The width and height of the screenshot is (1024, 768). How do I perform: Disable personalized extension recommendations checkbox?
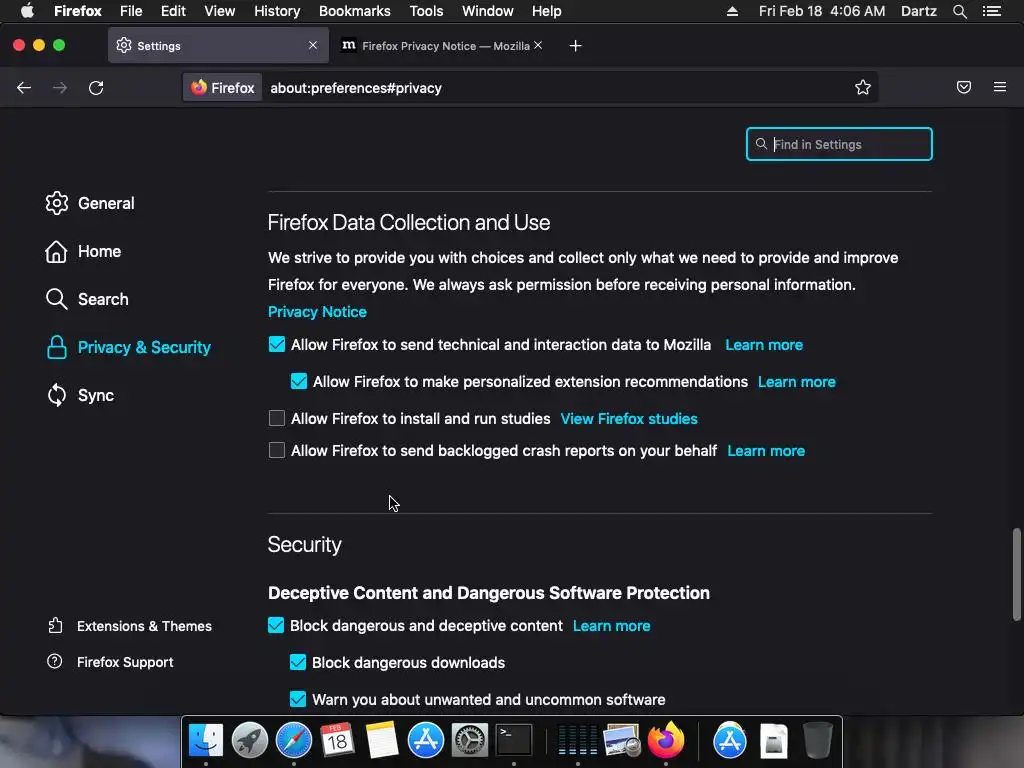pos(298,381)
